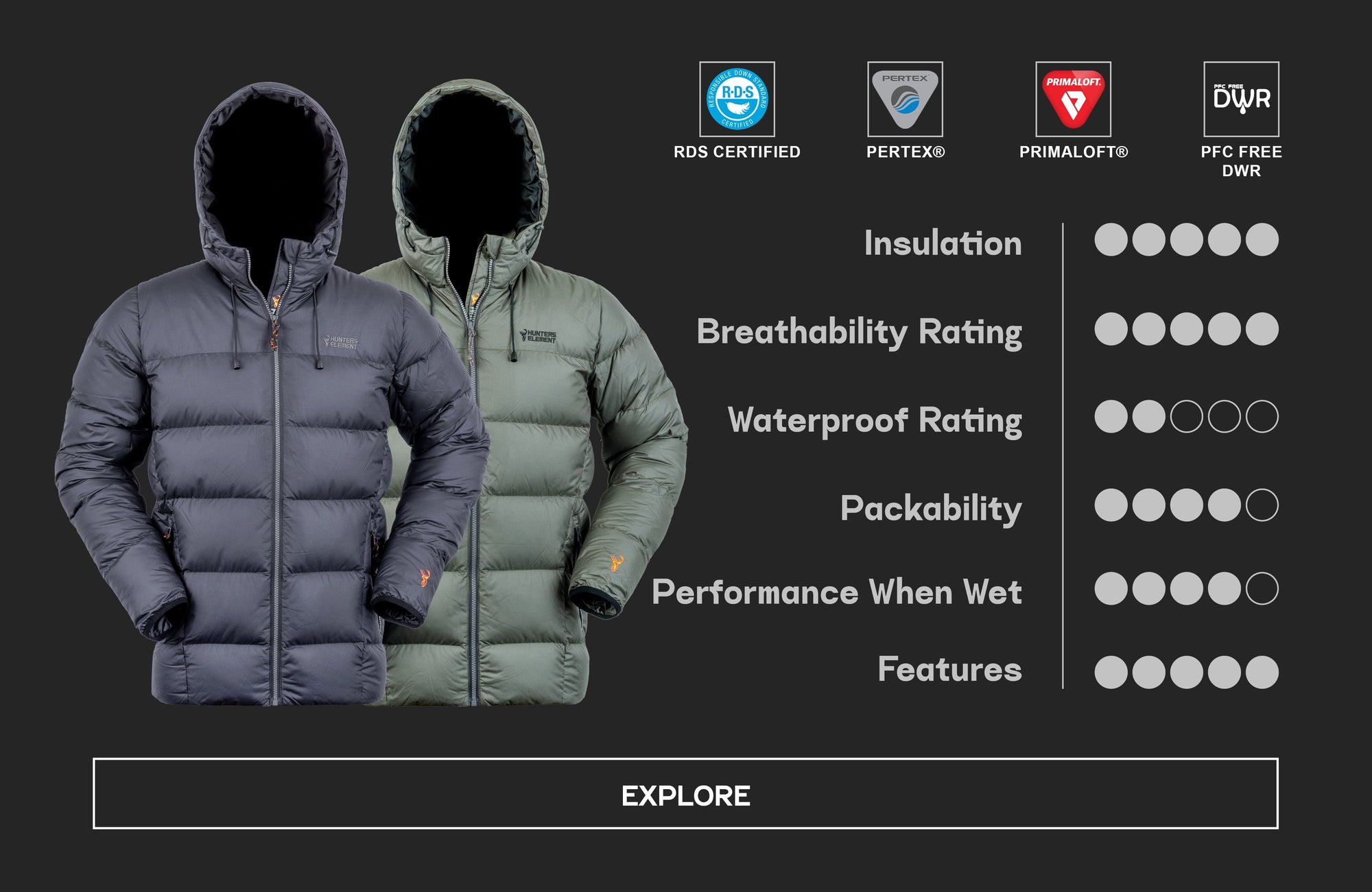Screen dimensions: 1372x892
Task: Click the PRIMALOFT® text label
Action: click(1074, 152)
